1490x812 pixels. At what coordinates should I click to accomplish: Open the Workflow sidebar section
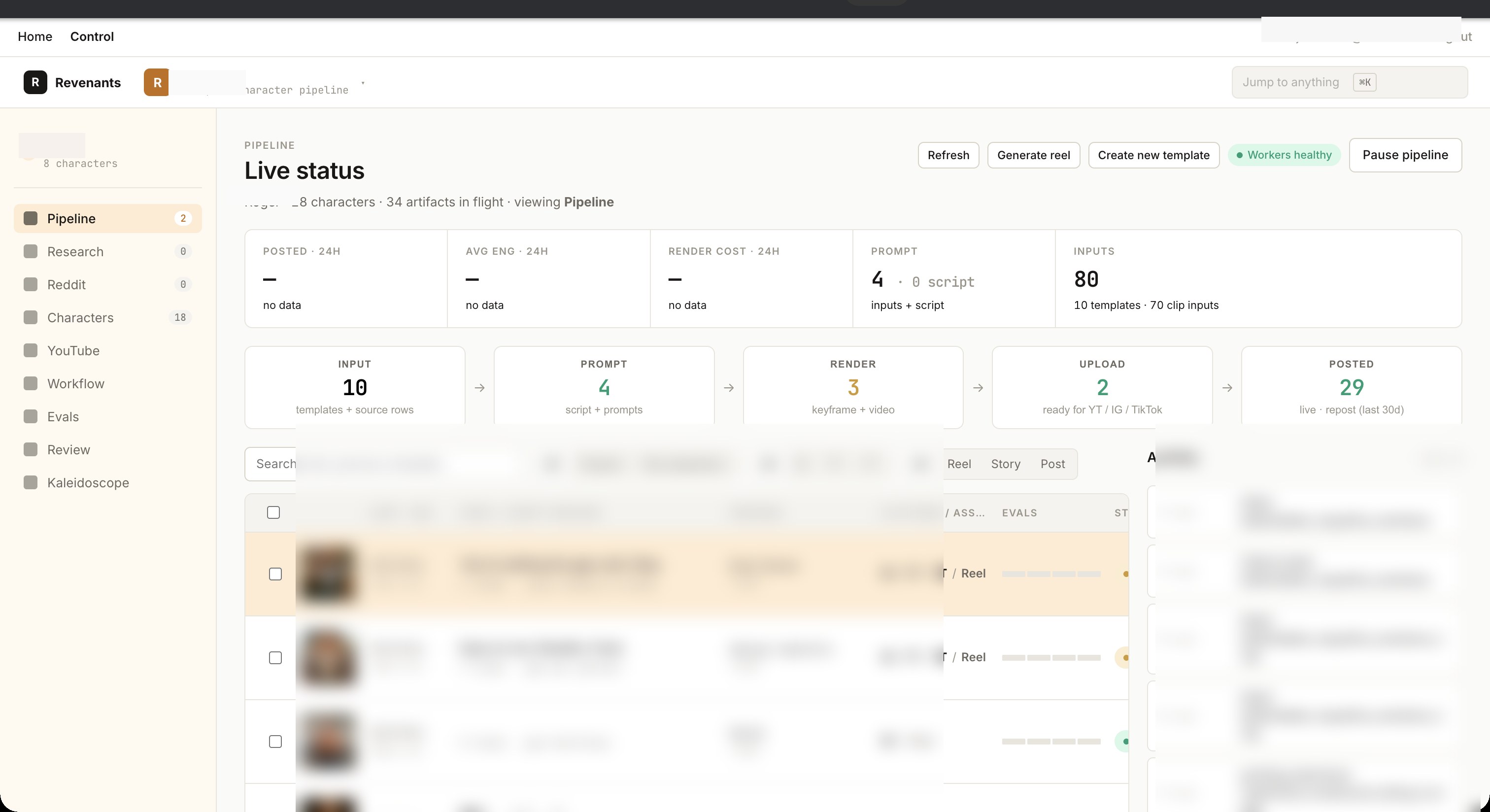tap(107, 383)
